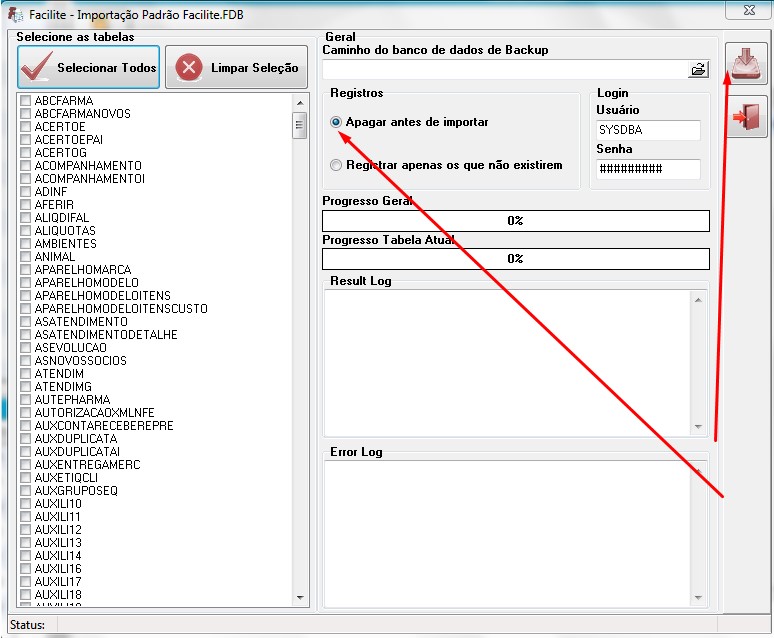Check the AFERIR table checkbox
This screenshot has height=638, width=774.
coord(25,204)
